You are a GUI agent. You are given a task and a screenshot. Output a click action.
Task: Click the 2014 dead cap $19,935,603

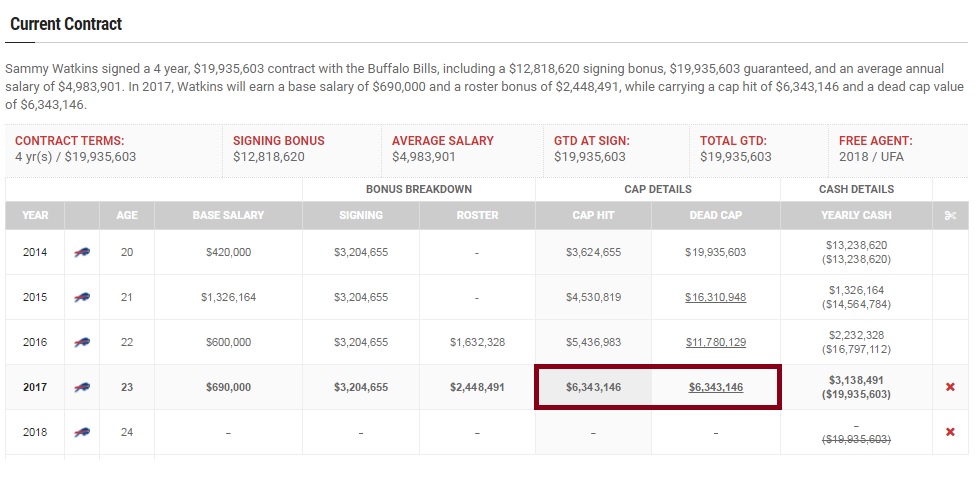click(x=716, y=252)
